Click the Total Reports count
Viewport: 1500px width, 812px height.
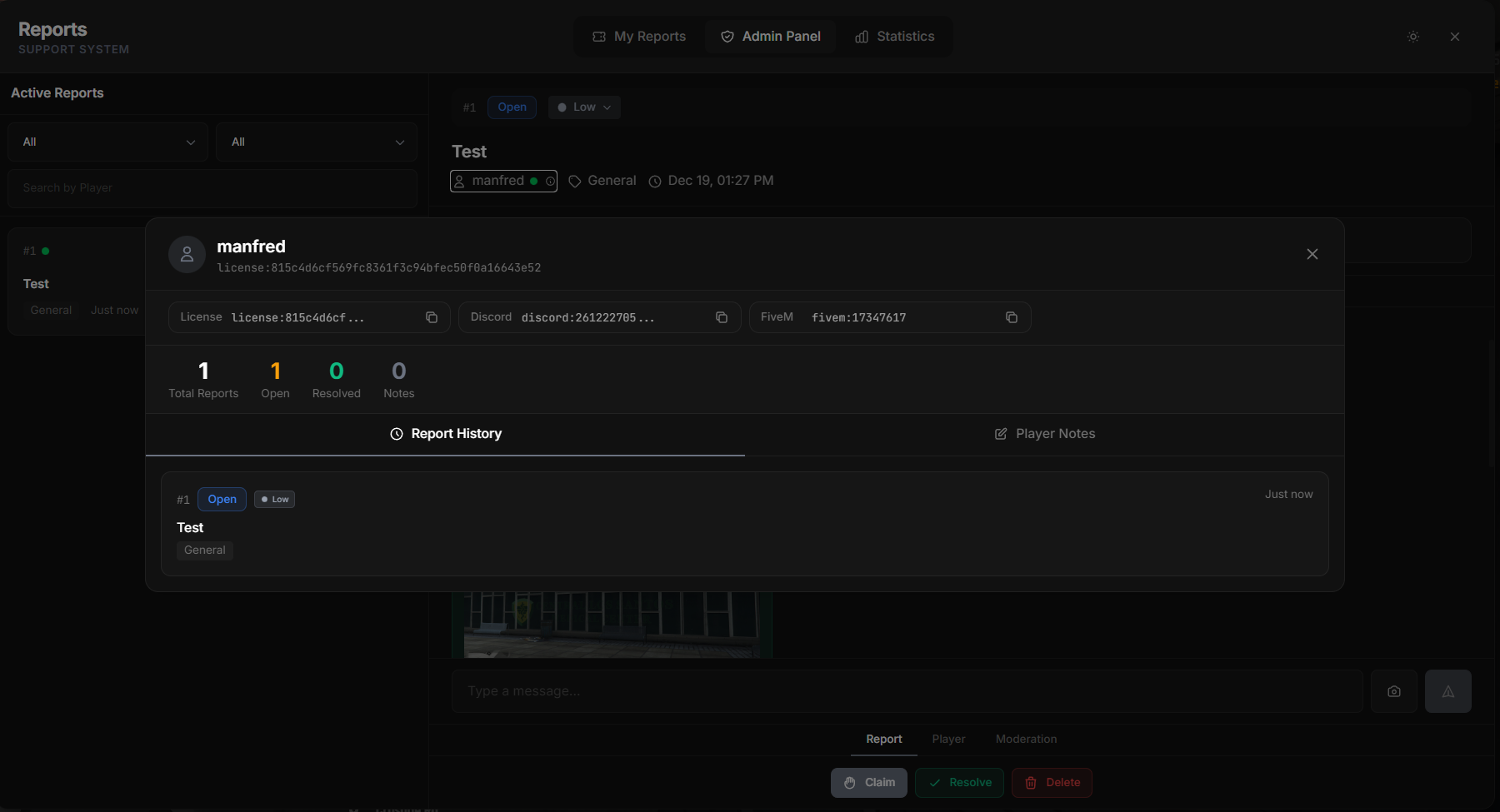click(x=203, y=380)
